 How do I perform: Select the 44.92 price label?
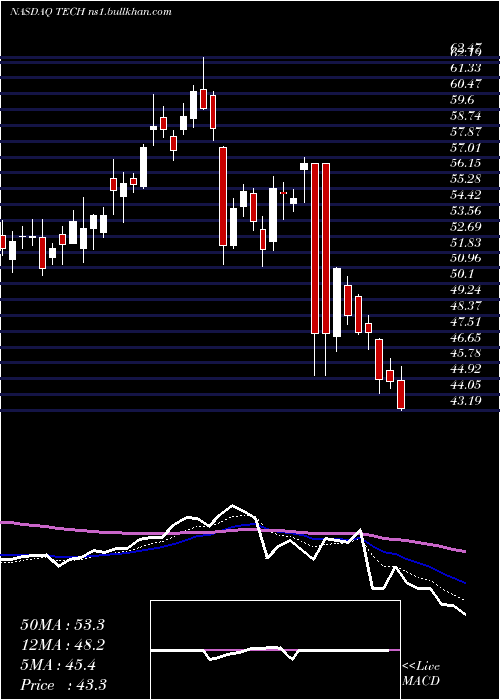(466, 369)
